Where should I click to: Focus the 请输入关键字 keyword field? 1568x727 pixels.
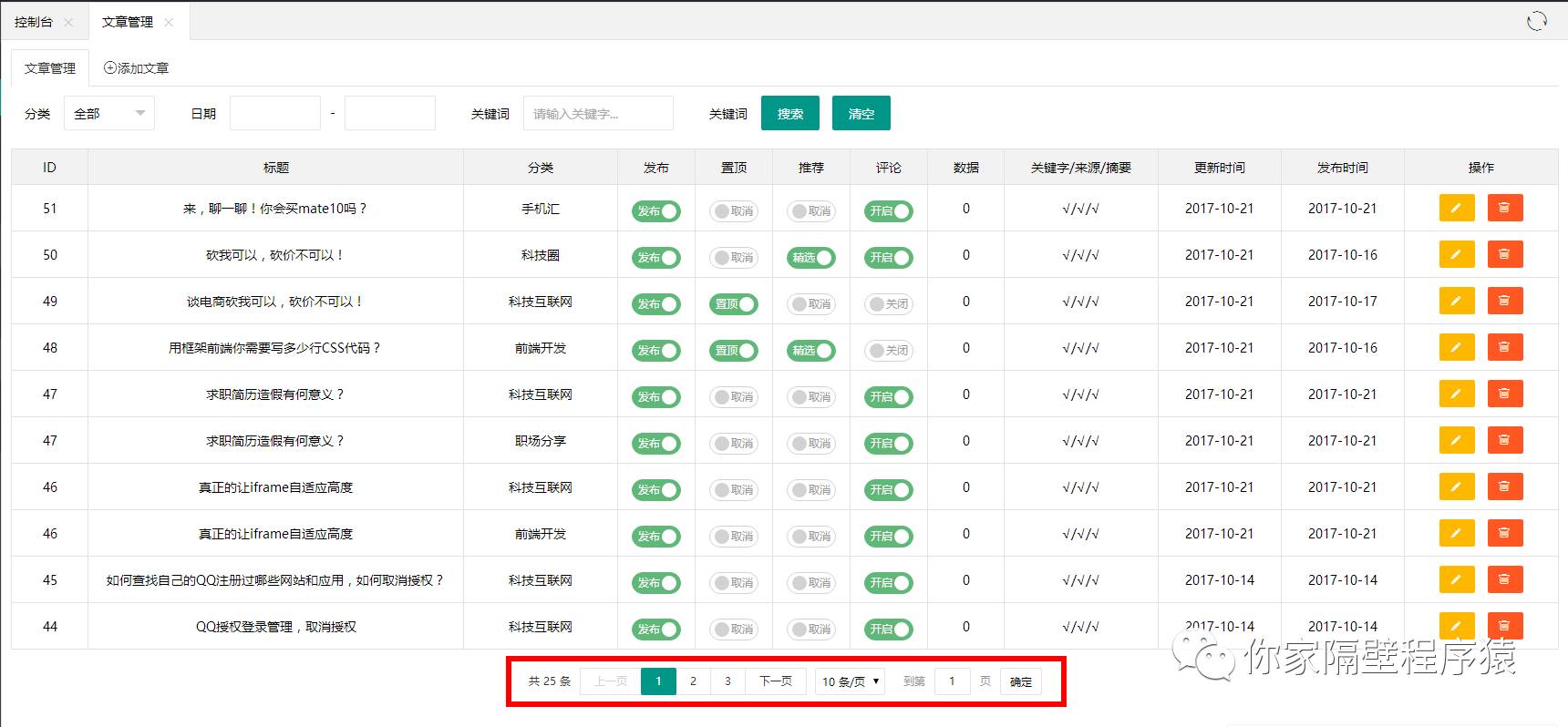coord(598,113)
